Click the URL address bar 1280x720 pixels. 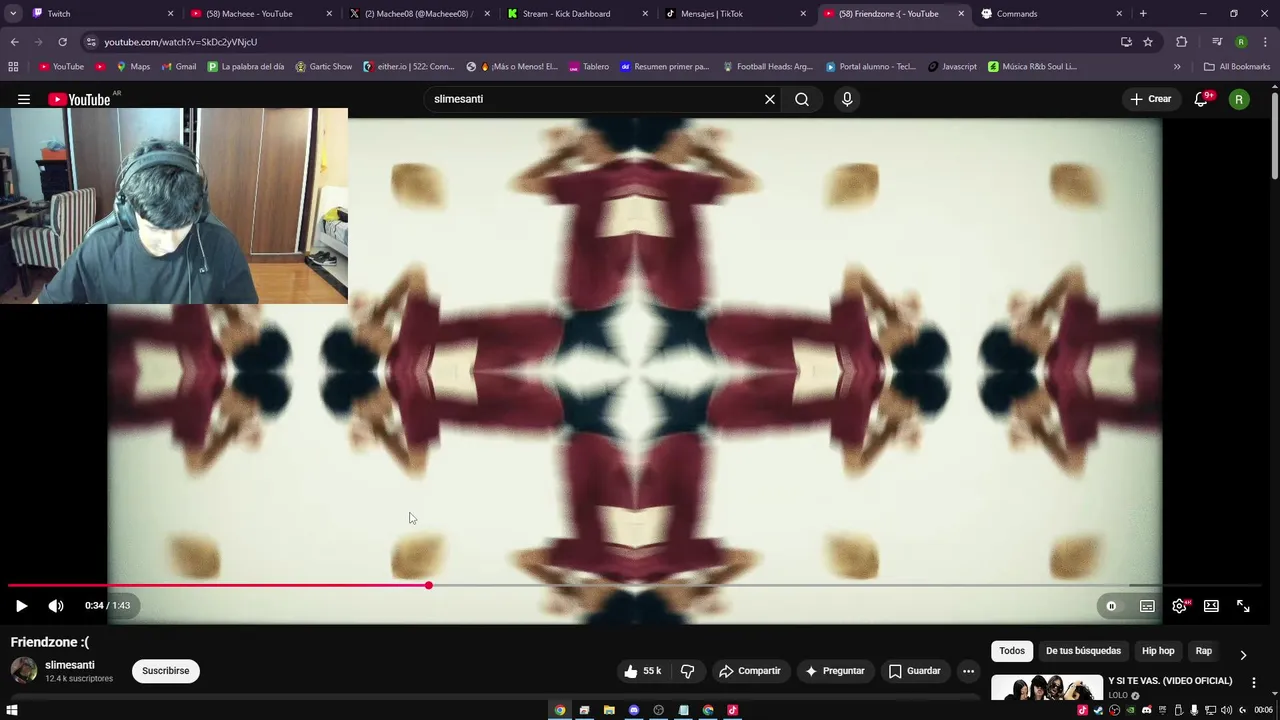tap(600, 42)
